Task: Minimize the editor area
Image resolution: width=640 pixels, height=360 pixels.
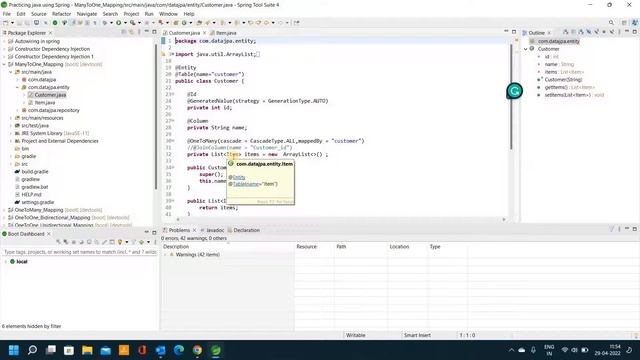Action: click(506, 31)
